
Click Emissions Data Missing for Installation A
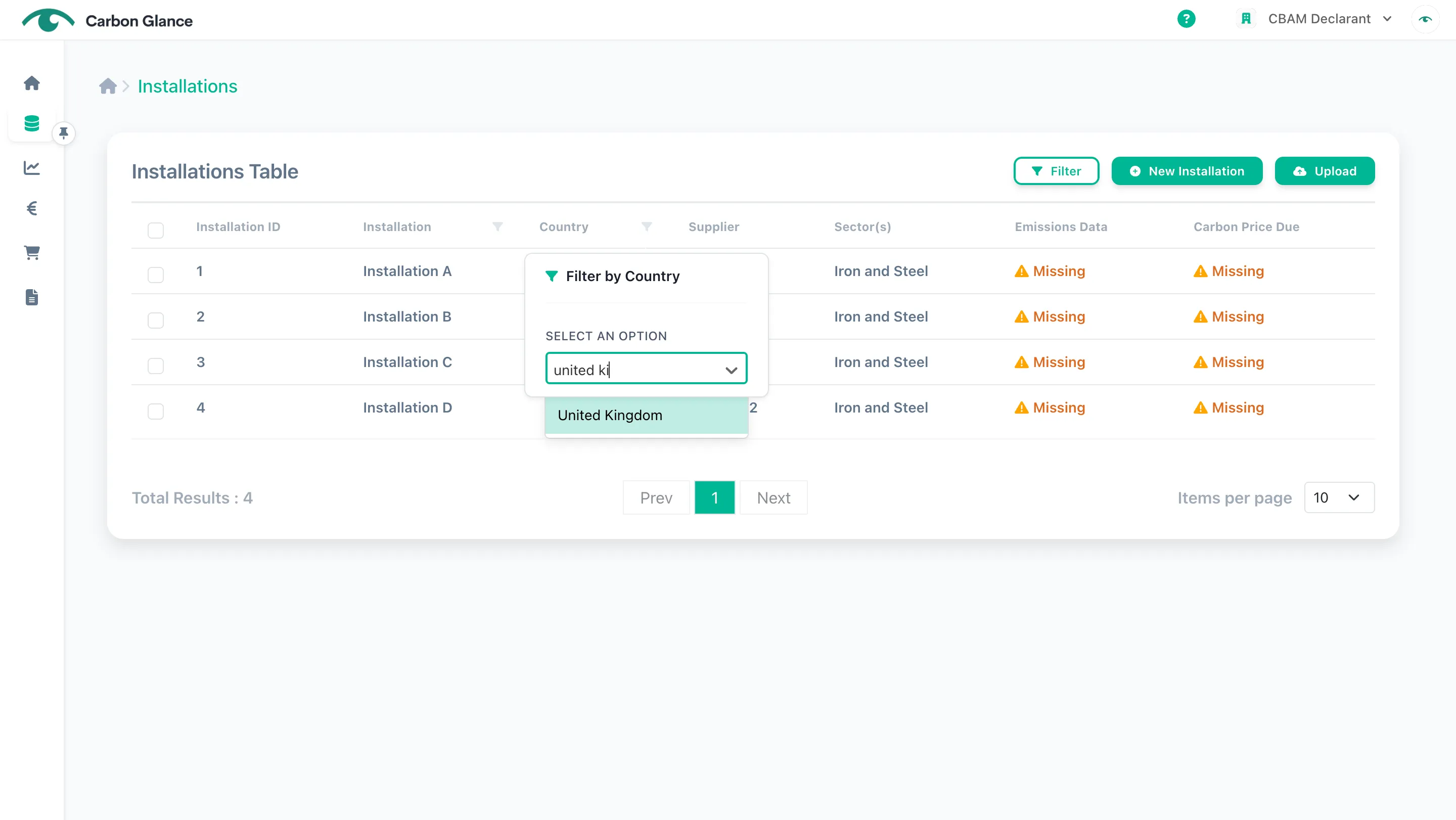pyautogui.click(x=1050, y=271)
